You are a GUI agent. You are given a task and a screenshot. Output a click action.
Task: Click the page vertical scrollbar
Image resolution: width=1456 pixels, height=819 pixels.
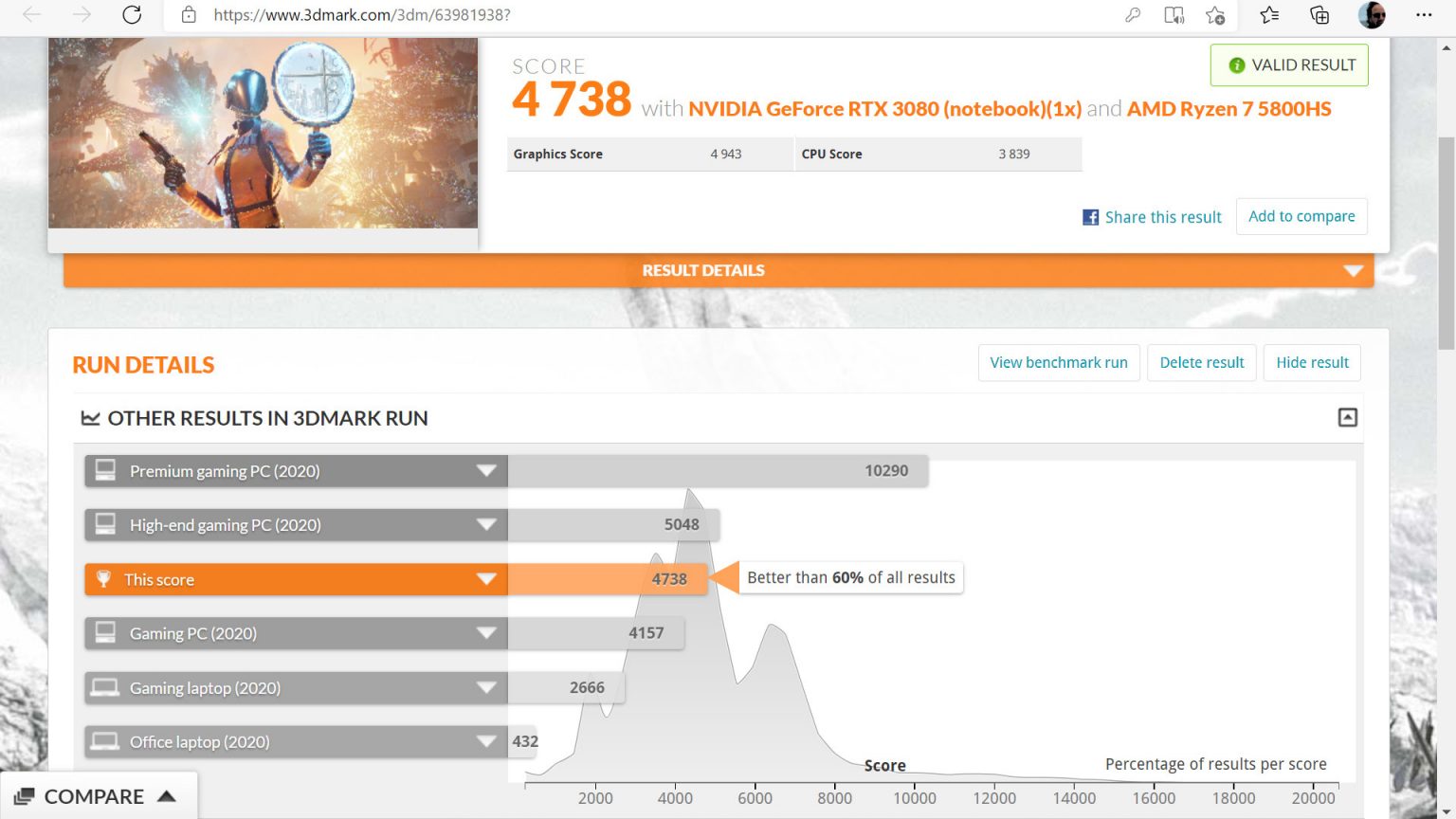point(1447,243)
